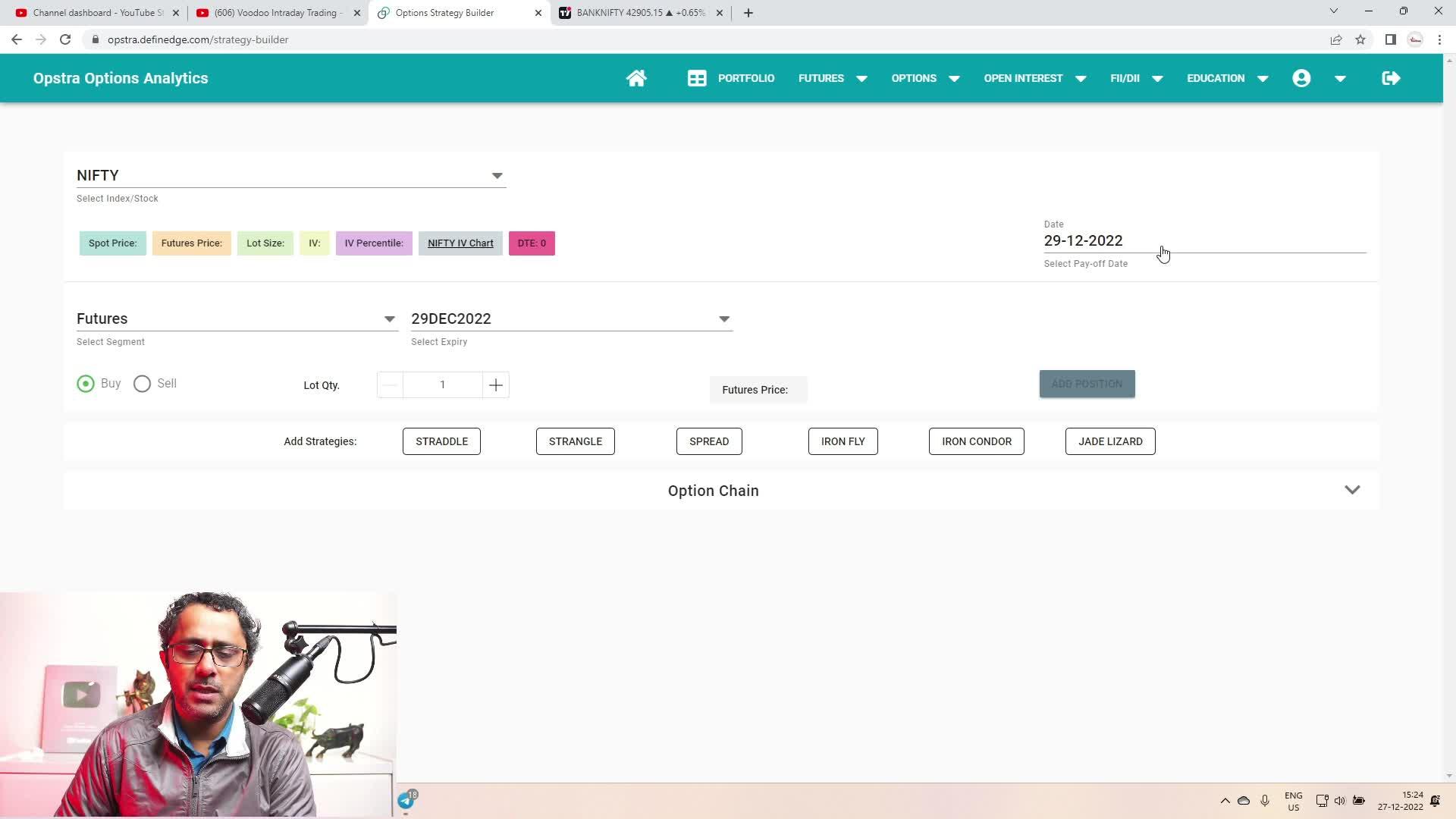Click the Futures Price chip
The image size is (1456, 819).
(x=191, y=243)
